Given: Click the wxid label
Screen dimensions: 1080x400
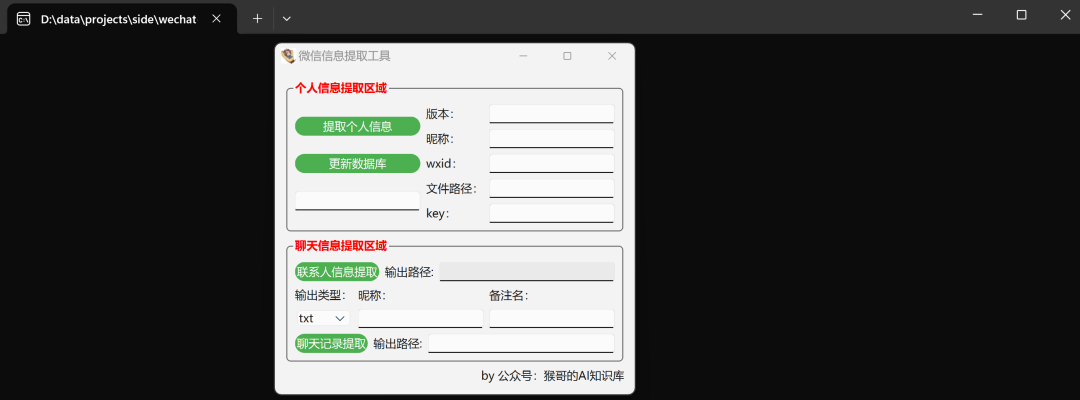Looking at the screenshot, I should point(442,164).
